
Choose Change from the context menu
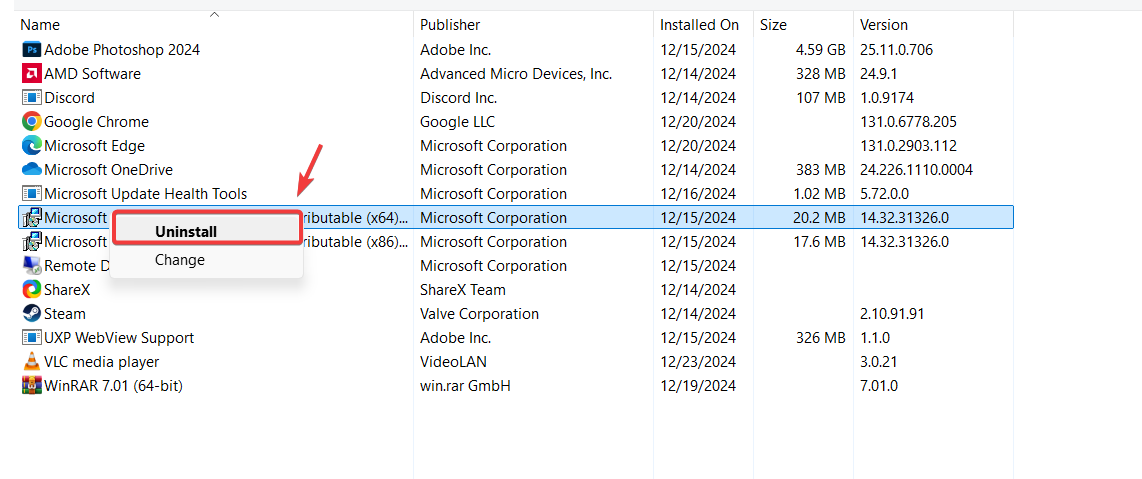tap(180, 260)
